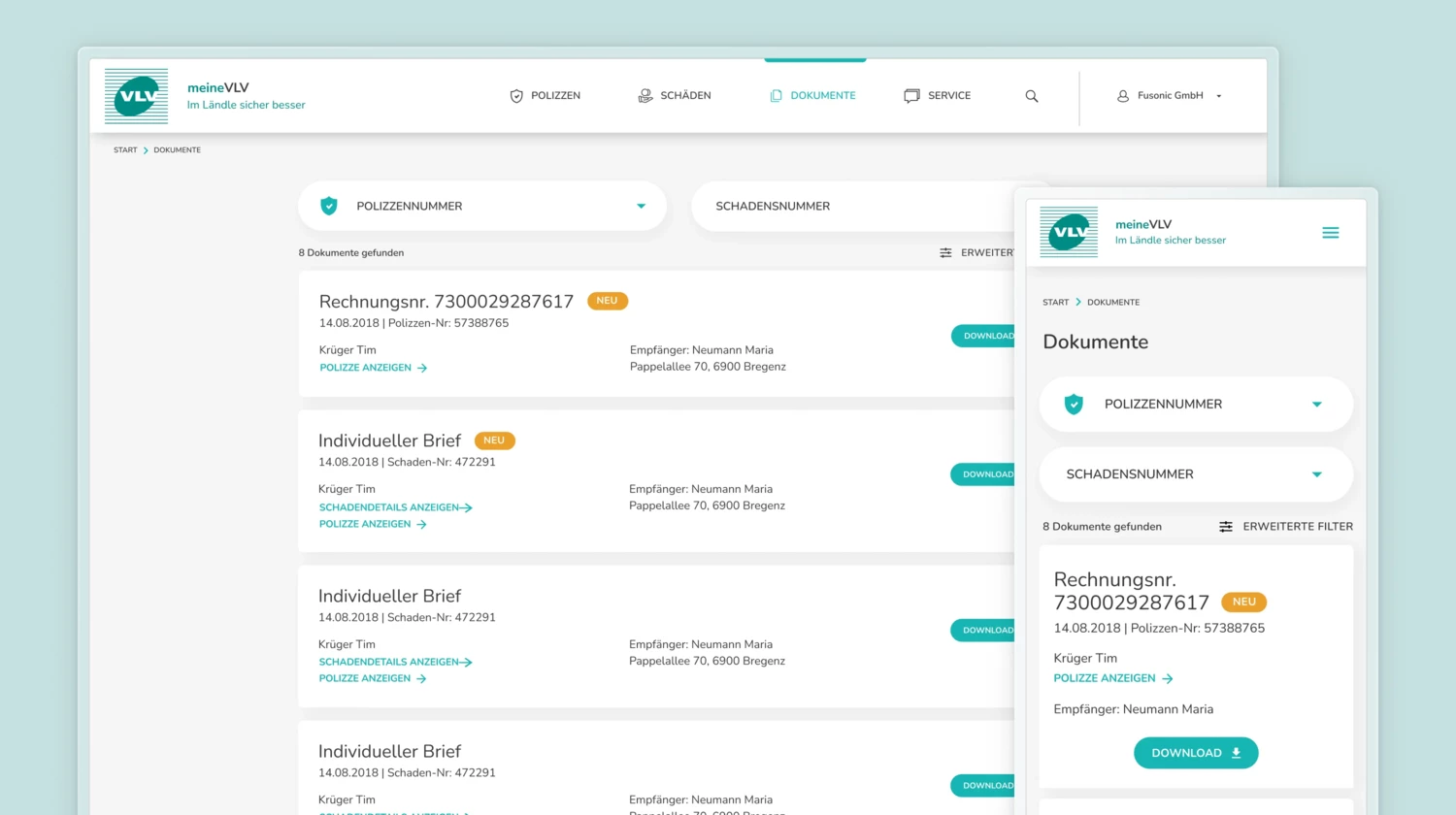The image size is (1456, 815).
Task: Open the Service nav item
Action: tap(938, 96)
